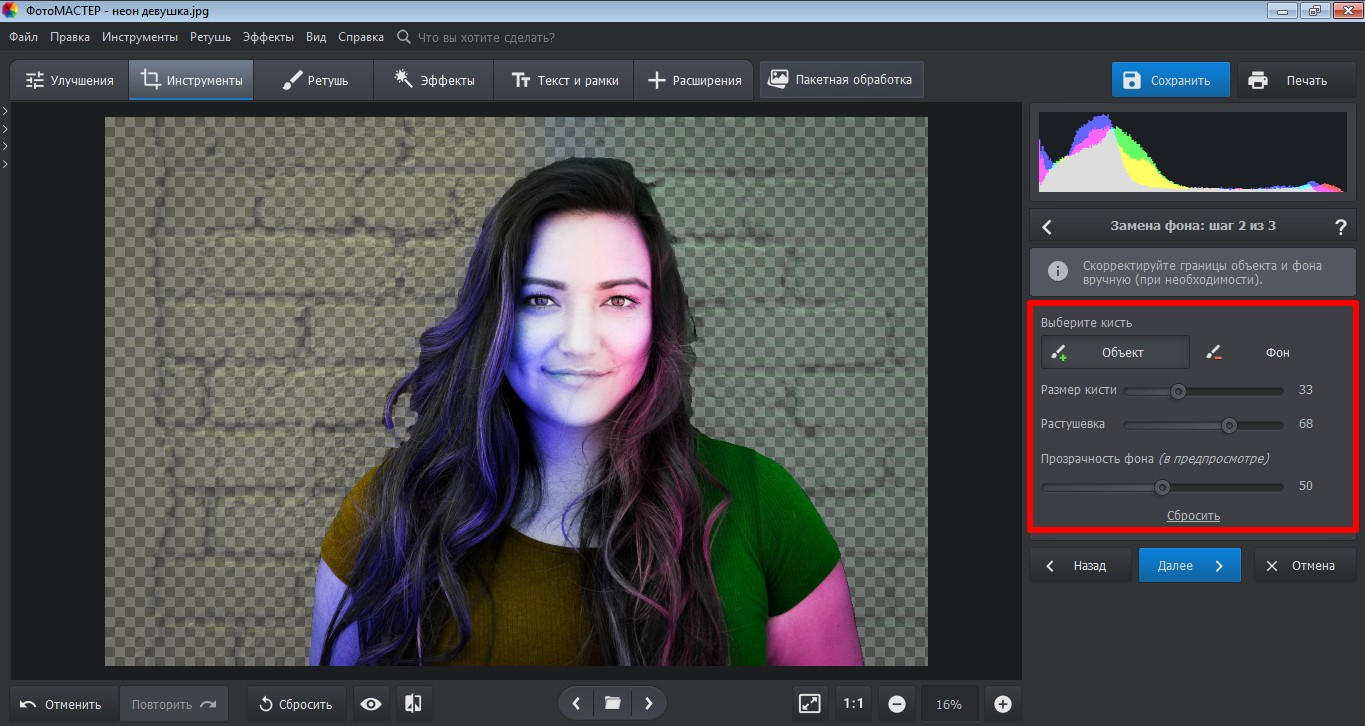The width and height of the screenshot is (1365, 726).
Task: Select the Объект brush
Action: click(x=1115, y=352)
